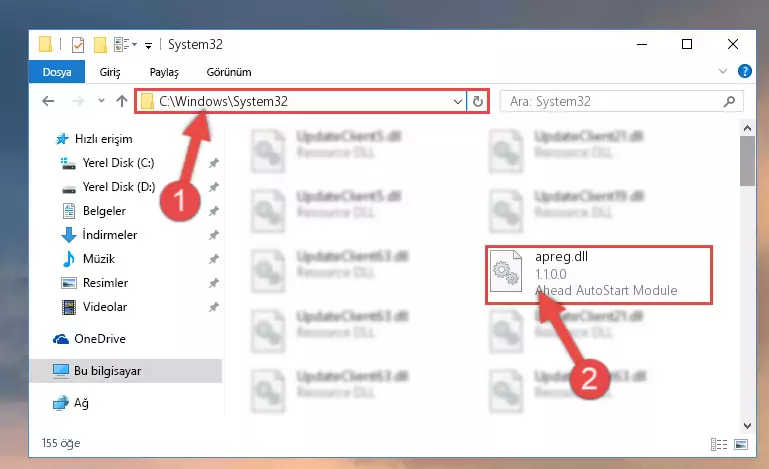Toggle the pin next to Yerel Disk (C:)
This screenshot has width=769, height=469.
tap(213, 163)
